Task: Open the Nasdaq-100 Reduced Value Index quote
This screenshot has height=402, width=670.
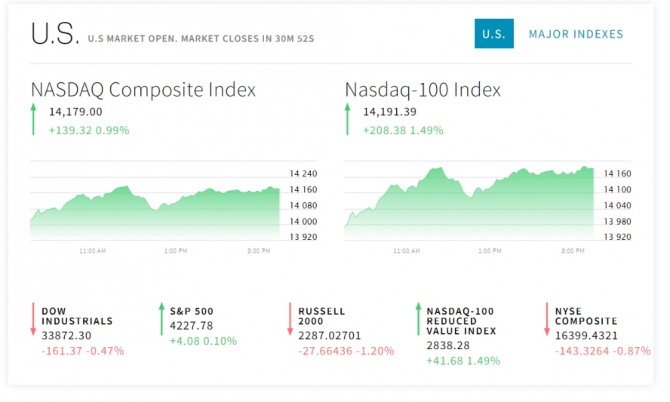Action: 457,320
